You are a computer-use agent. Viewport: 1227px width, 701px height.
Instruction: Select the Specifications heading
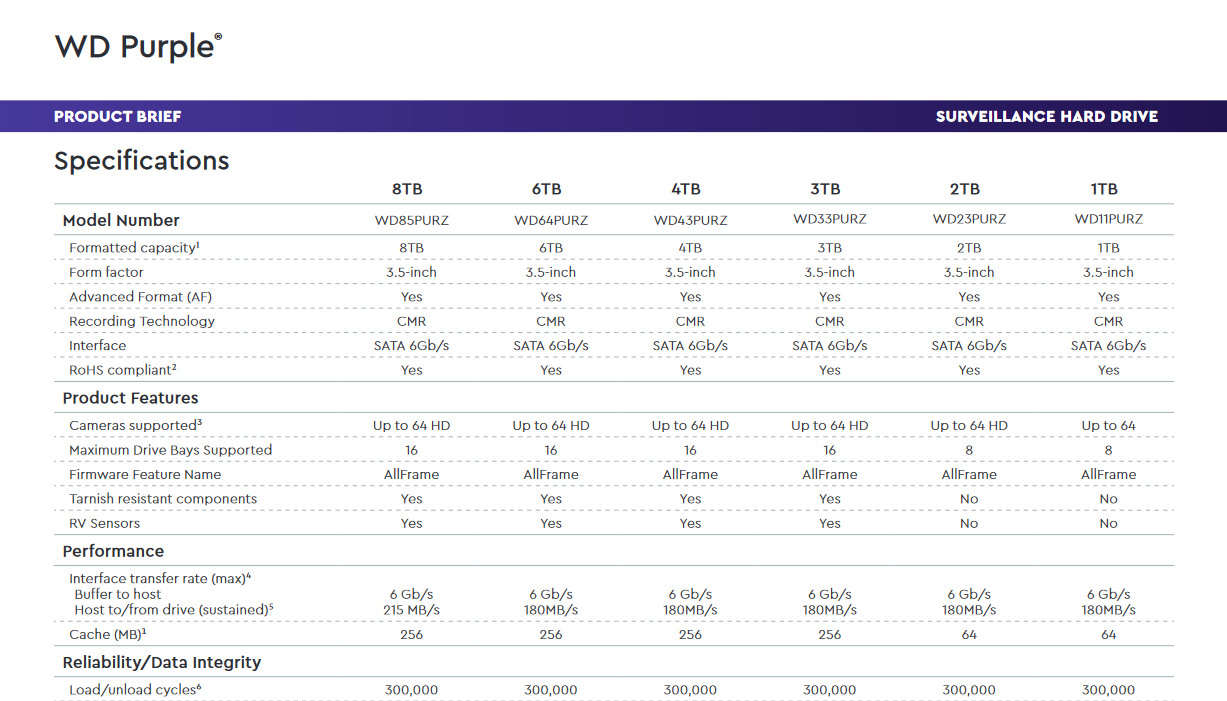point(142,161)
